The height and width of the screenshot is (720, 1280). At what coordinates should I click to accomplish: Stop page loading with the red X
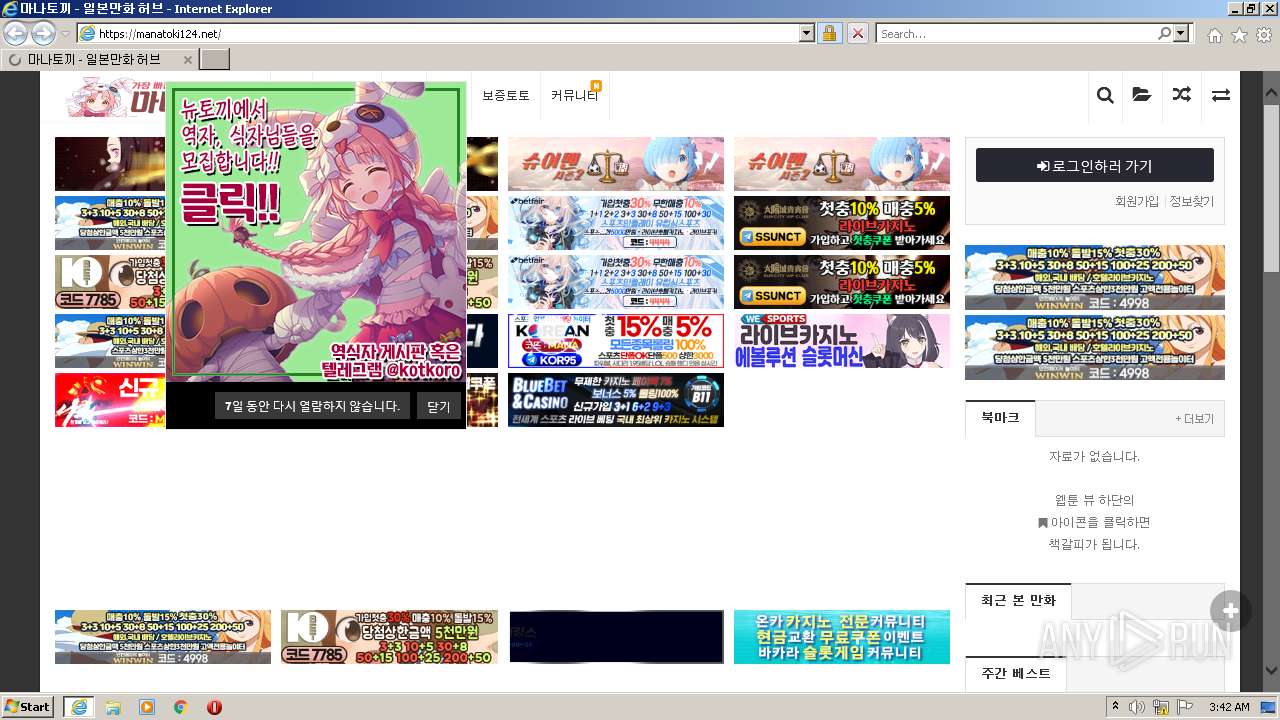coord(857,33)
